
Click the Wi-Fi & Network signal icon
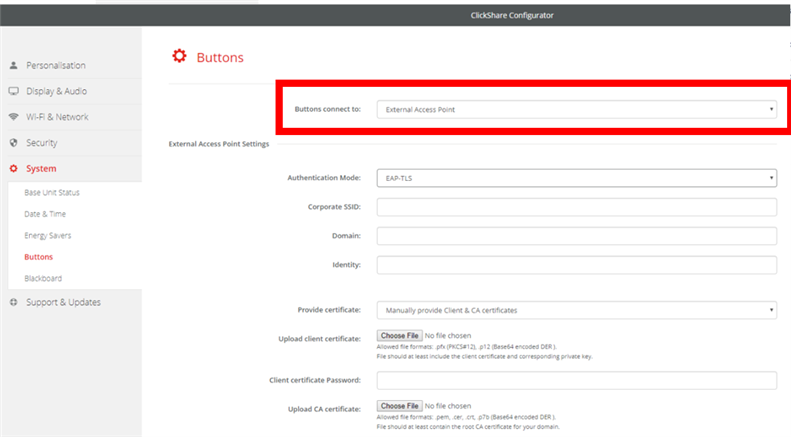click(x=13, y=117)
